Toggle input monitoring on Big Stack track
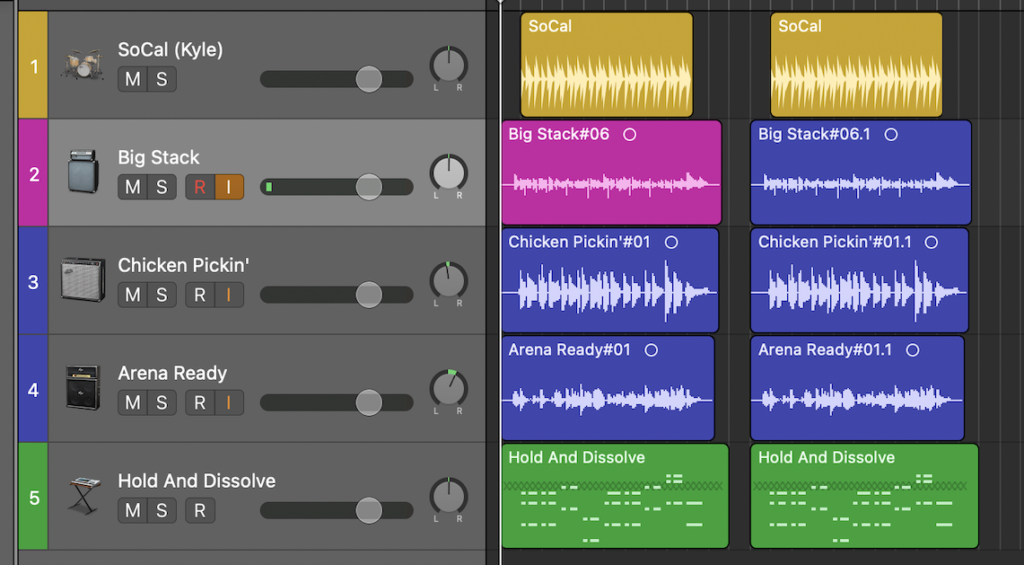 229,187
